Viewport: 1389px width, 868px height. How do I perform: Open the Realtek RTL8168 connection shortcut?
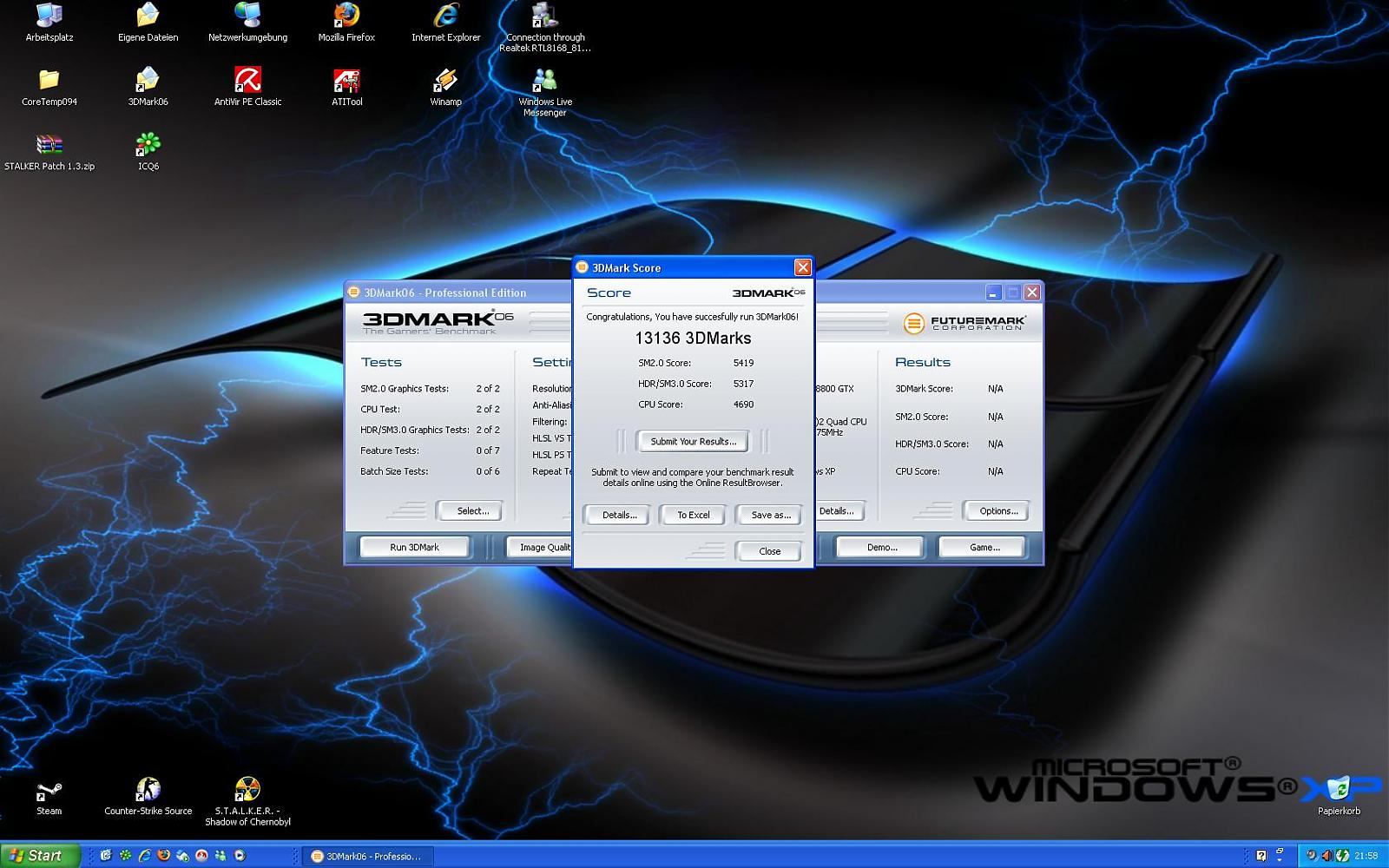[x=545, y=28]
